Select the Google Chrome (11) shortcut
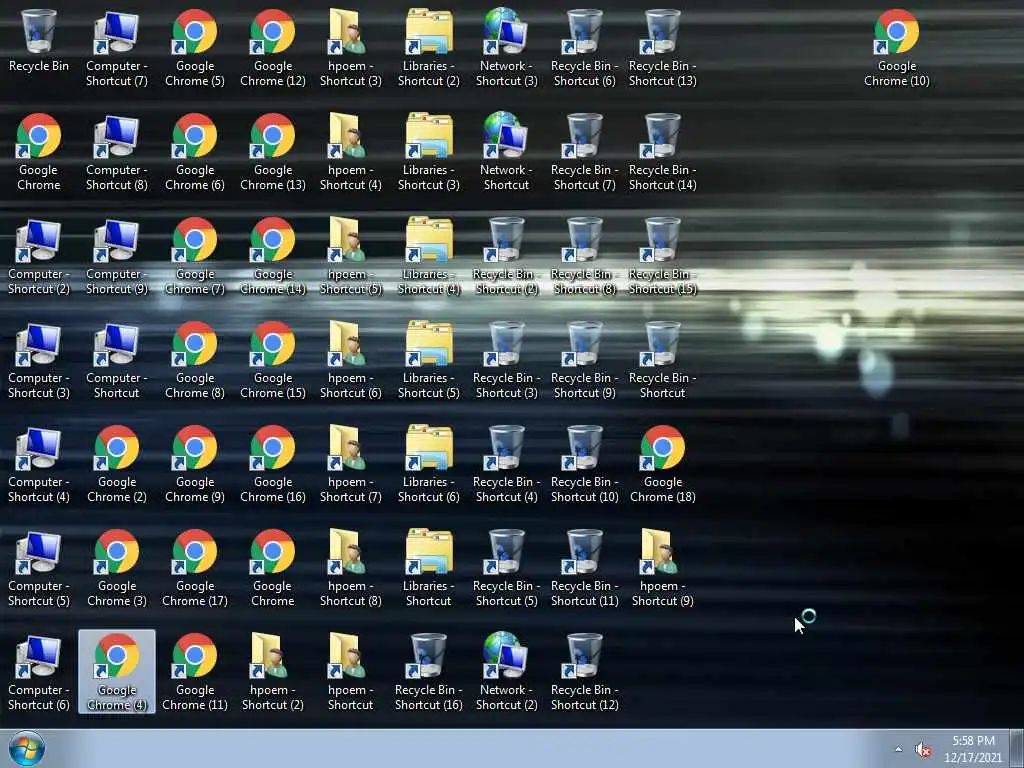This screenshot has height=768, width=1024. (195, 671)
